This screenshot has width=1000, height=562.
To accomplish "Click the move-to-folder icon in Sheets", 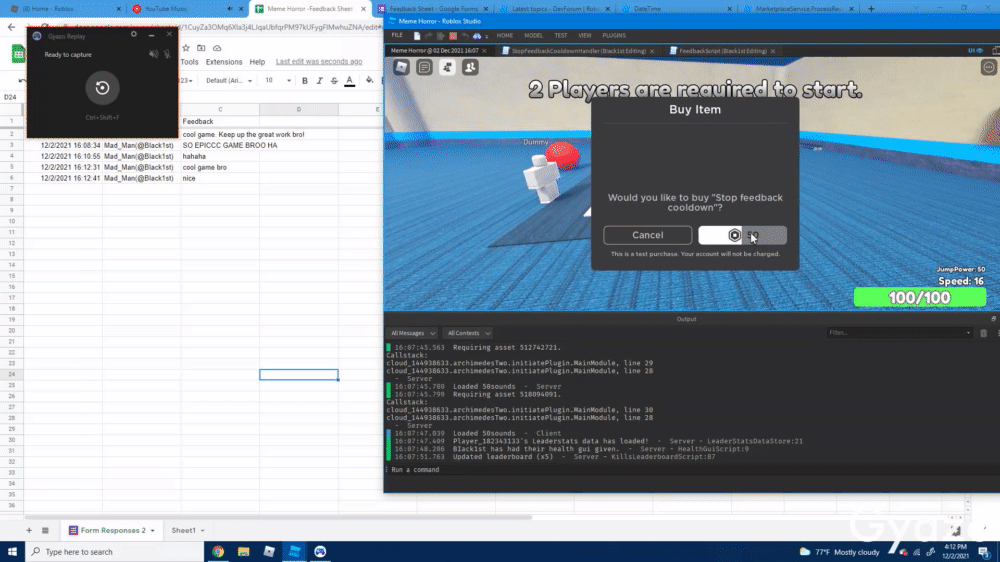I will pos(201,48).
